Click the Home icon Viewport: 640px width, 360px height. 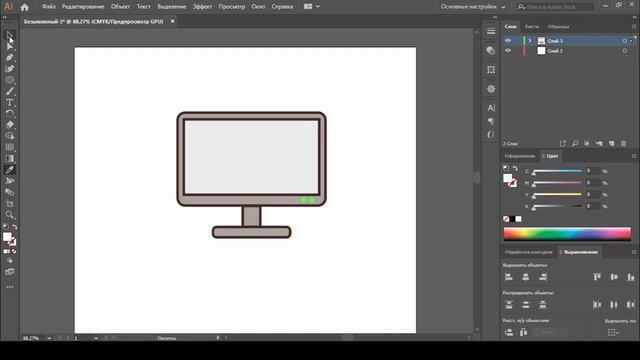click(x=24, y=7)
